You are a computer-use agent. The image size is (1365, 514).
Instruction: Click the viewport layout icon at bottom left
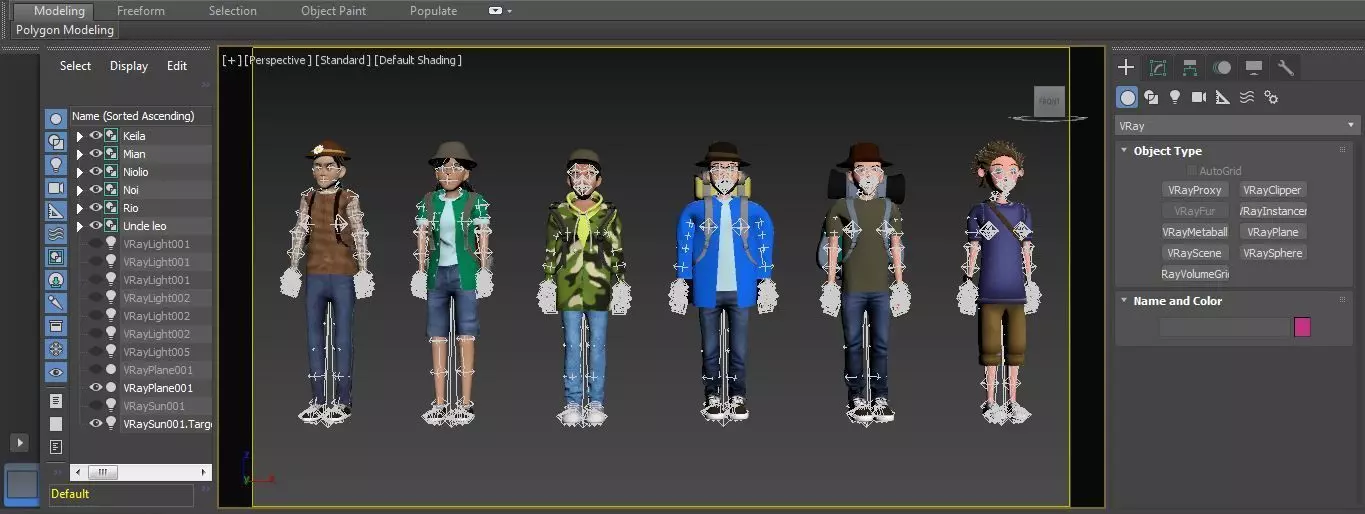(22, 486)
